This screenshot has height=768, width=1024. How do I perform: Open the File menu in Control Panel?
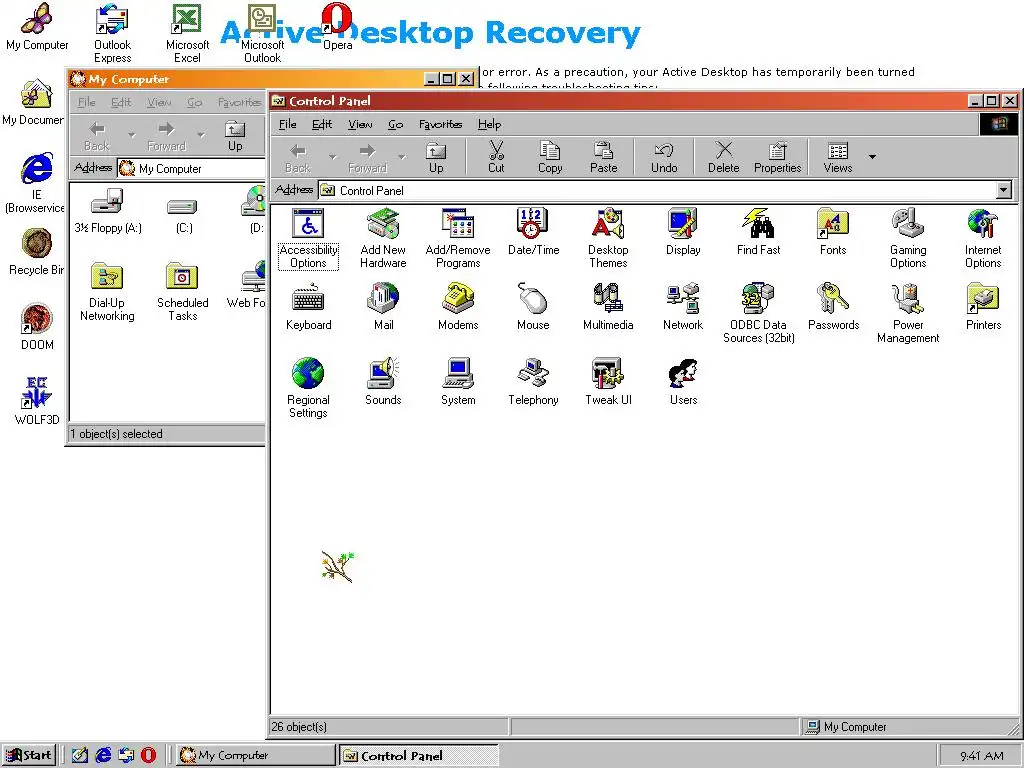pos(287,124)
